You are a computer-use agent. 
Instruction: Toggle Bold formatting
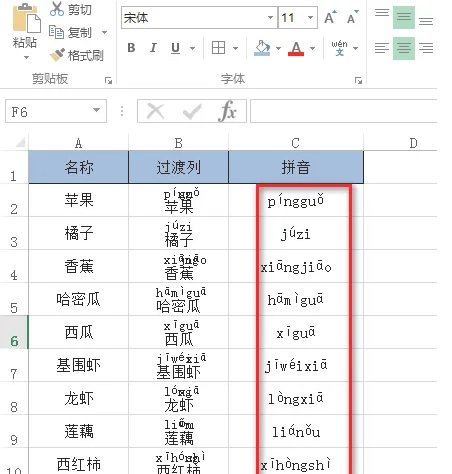[131, 48]
